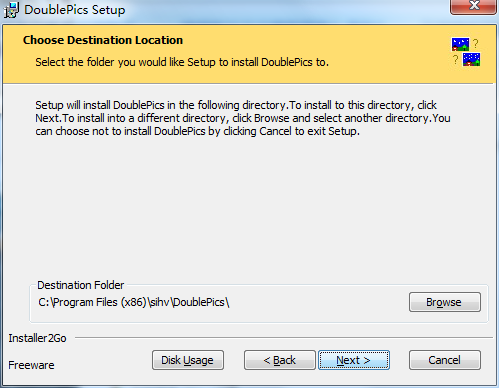Click the setup installer icon in title bar
The image size is (499, 388).
[11, 10]
